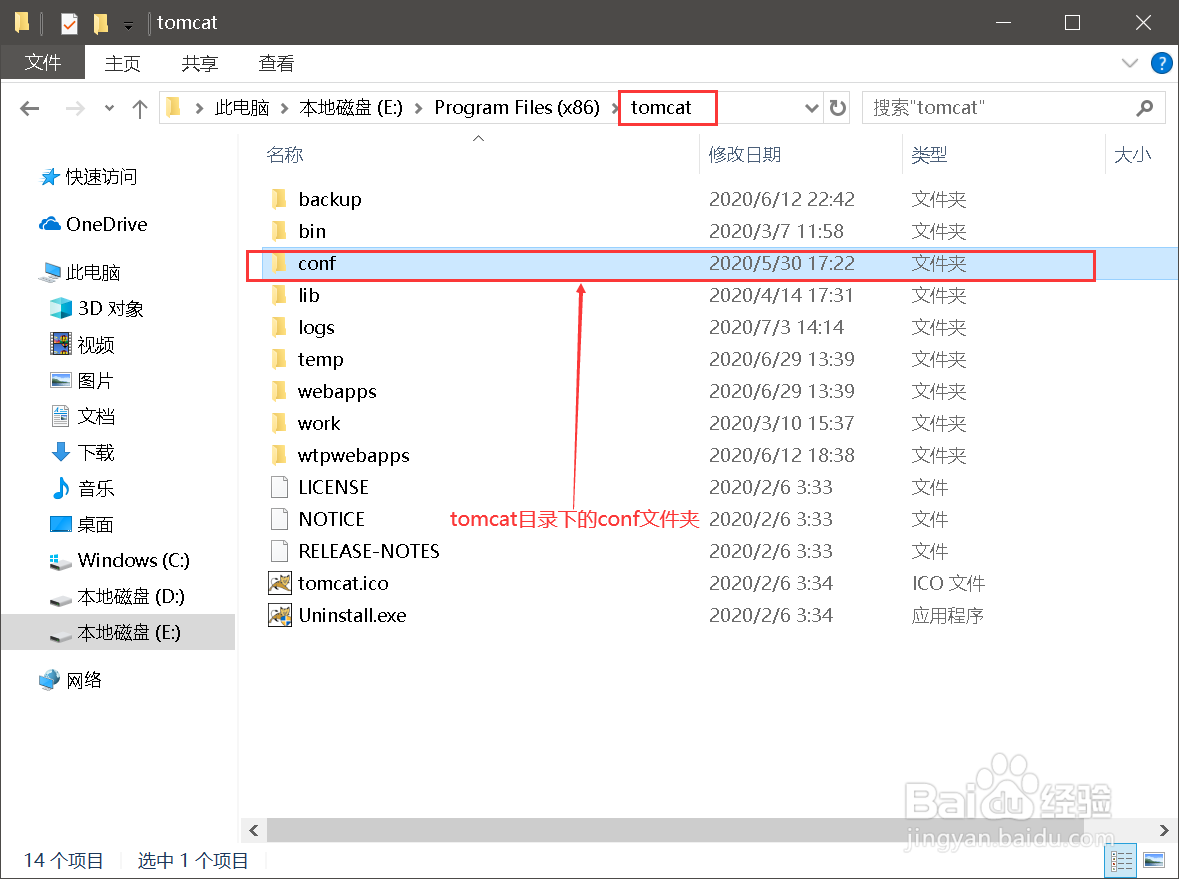The height and width of the screenshot is (879, 1179).
Task: Select the LICENSE file icon
Action: [279, 487]
